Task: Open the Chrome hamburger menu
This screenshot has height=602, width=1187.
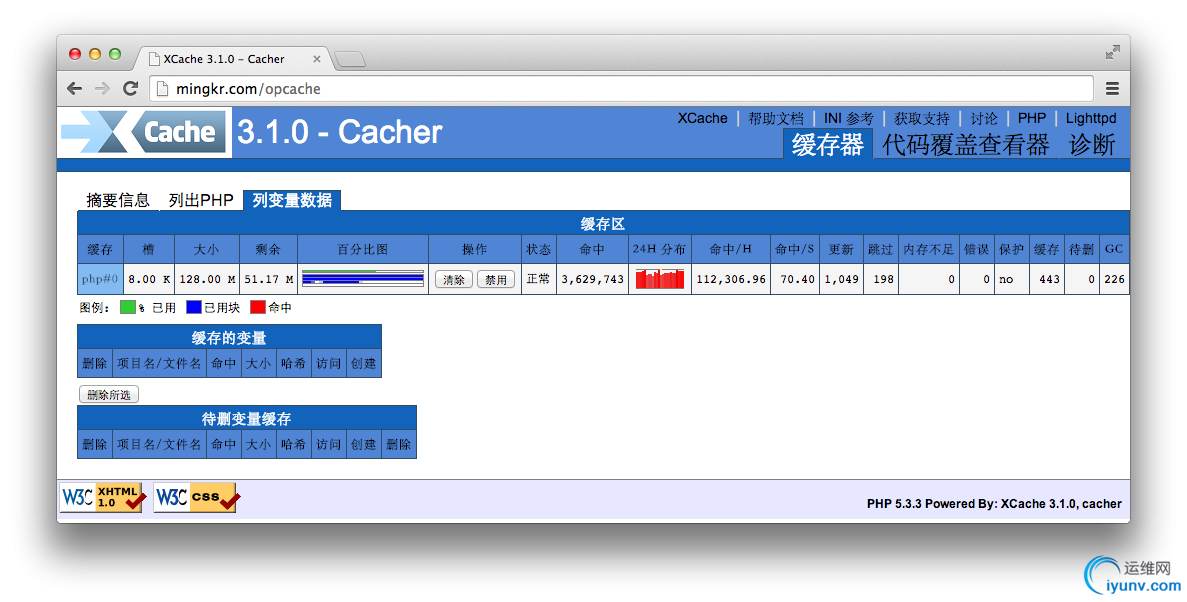Action: pyautogui.click(x=1112, y=89)
